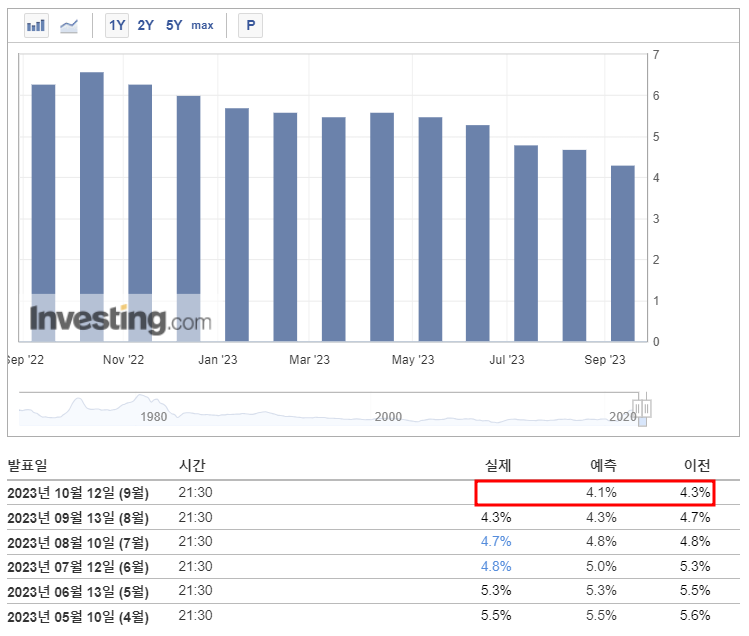Select the 2023년 10월 12일 (9월) row
This screenshot has width=749, height=636.
(374, 493)
